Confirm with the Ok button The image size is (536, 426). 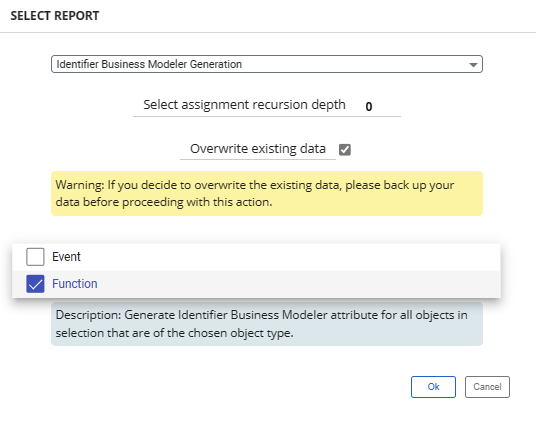click(x=433, y=387)
